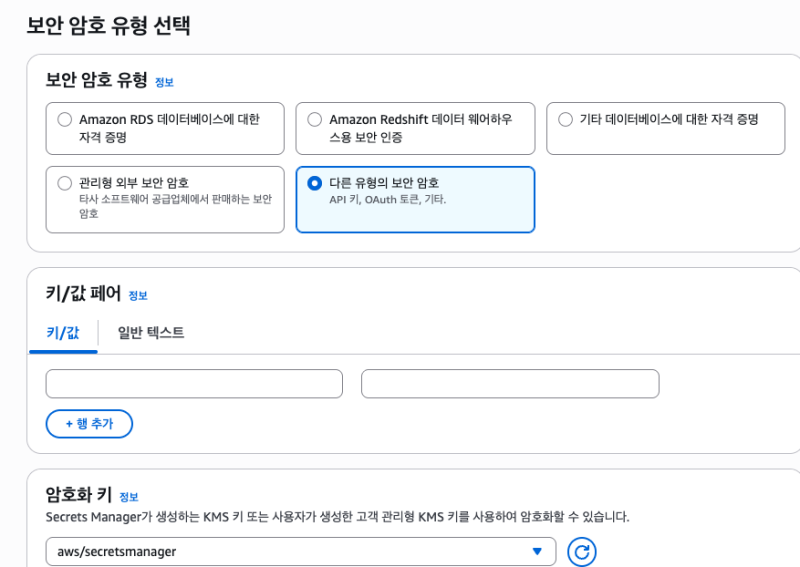
Task: Click the 보안 암호 유형 선택 page heading
Action: [x=109, y=26]
